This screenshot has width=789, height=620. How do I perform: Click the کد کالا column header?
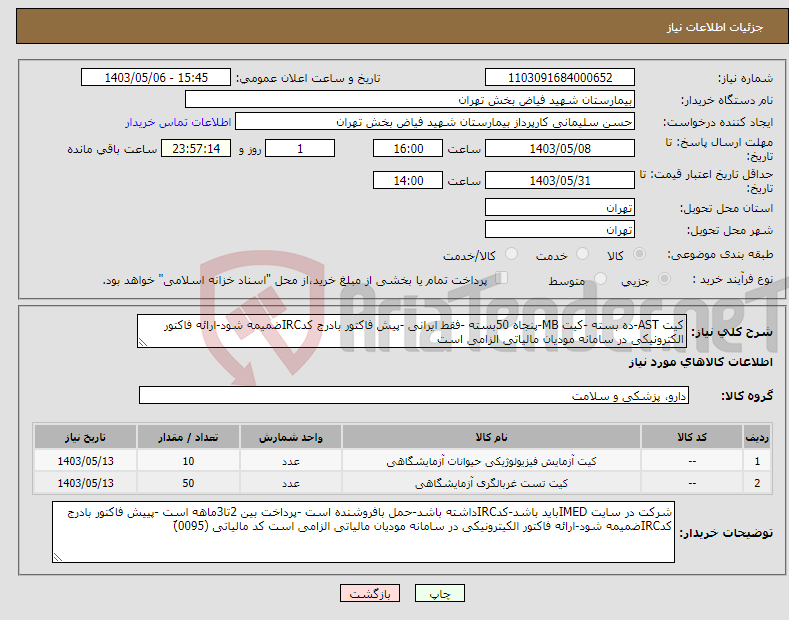[x=692, y=437]
